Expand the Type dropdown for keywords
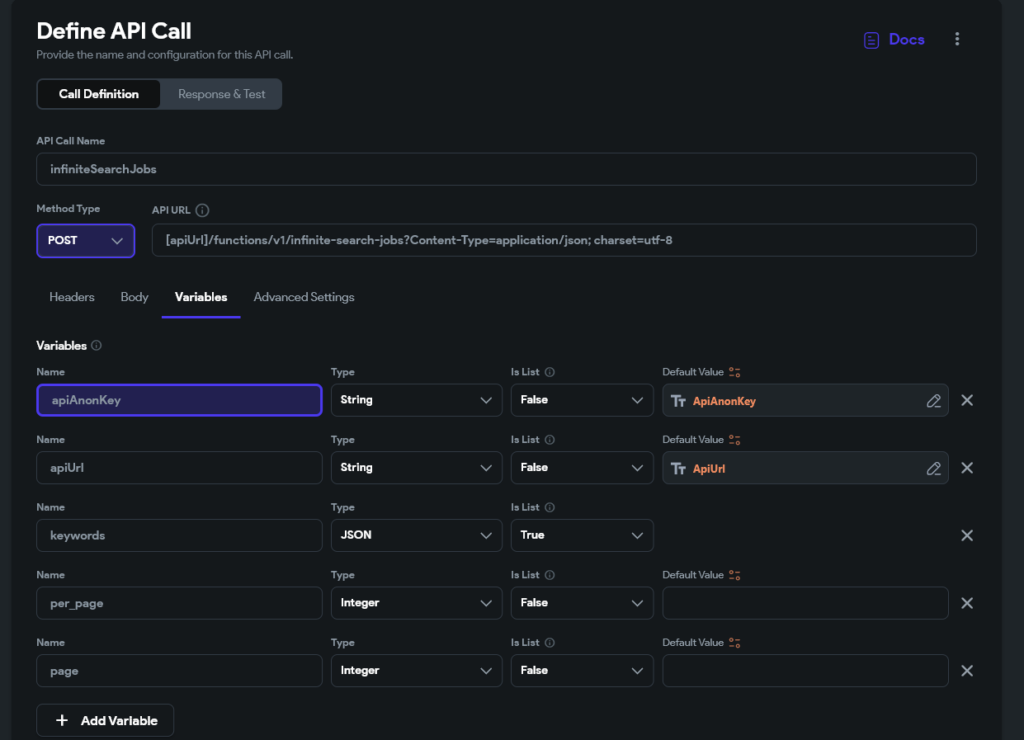1024x740 pixels. (416, 535)
